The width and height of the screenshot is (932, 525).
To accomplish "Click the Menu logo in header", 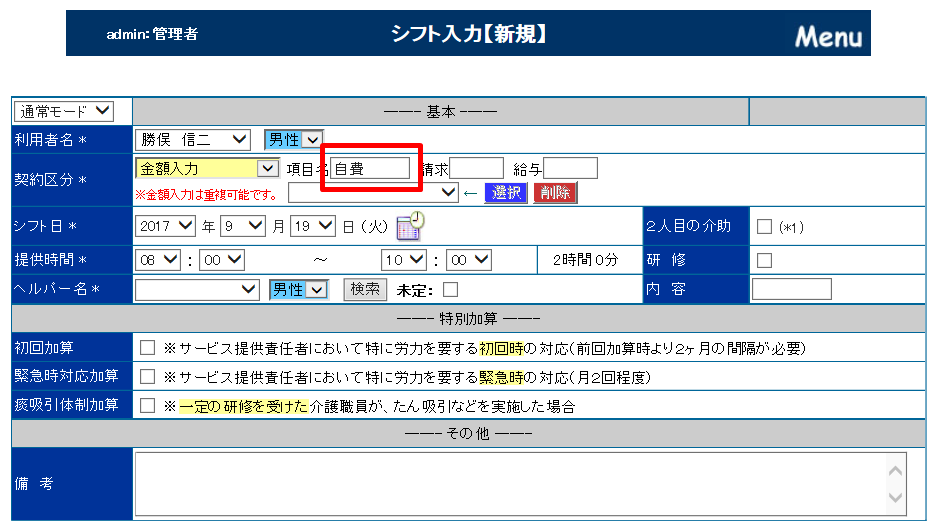I will pos(827,37).
